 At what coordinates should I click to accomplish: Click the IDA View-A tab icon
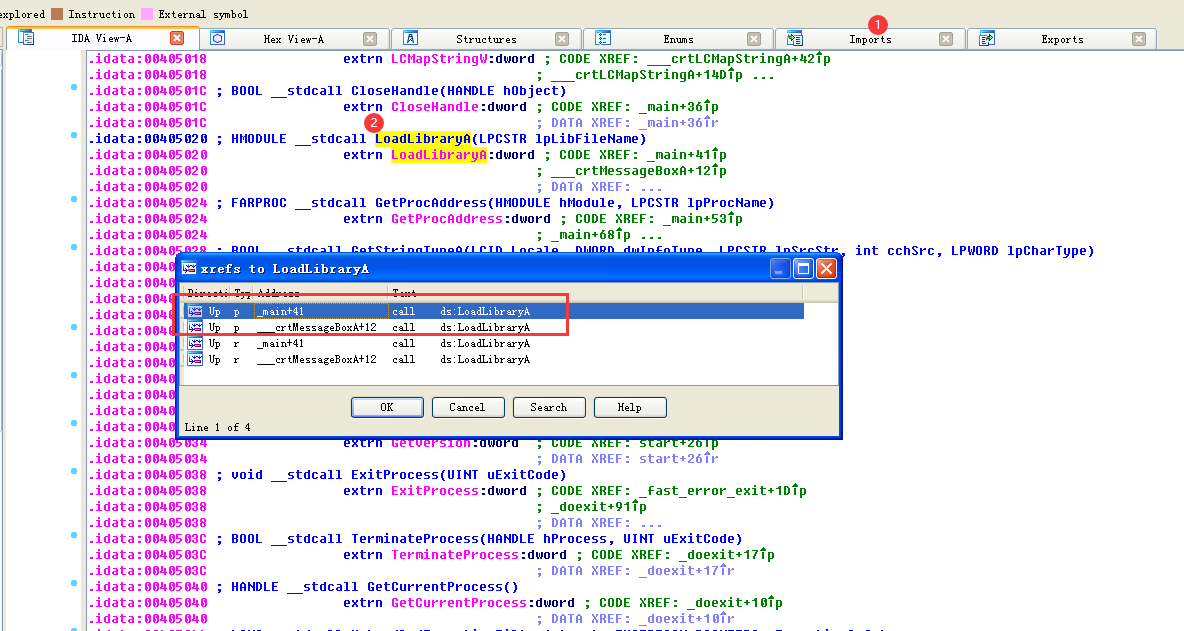click(x=26, y=38)
